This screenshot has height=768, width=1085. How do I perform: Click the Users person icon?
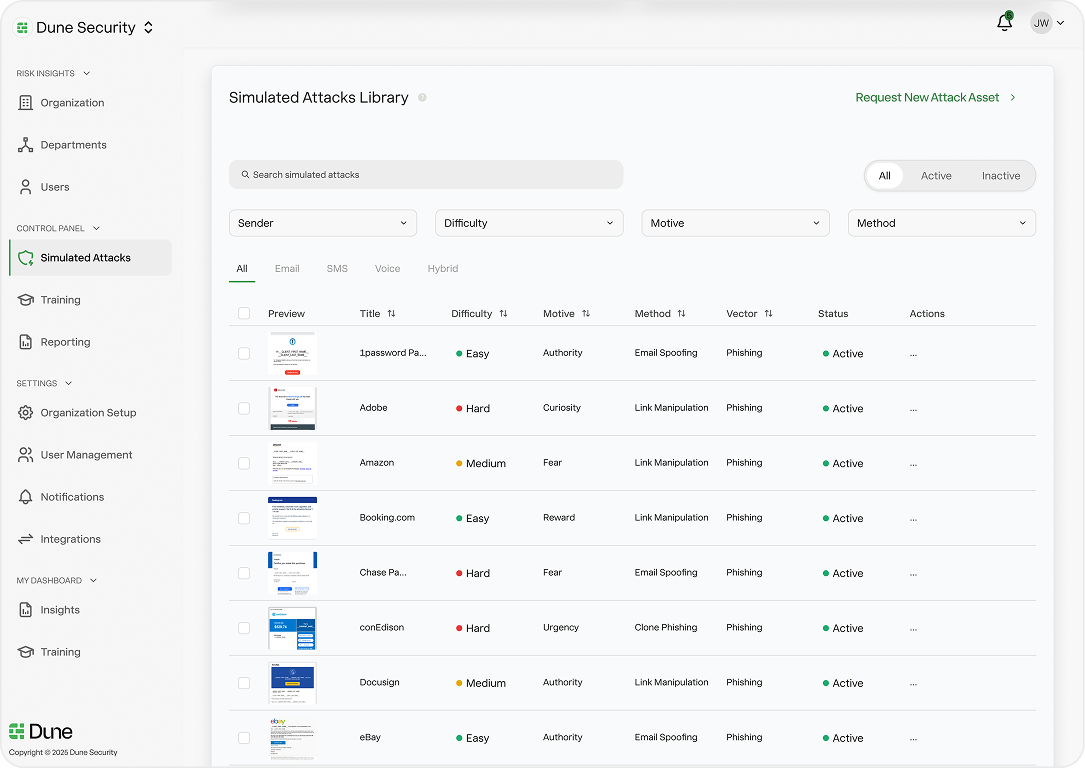[26, 187]
